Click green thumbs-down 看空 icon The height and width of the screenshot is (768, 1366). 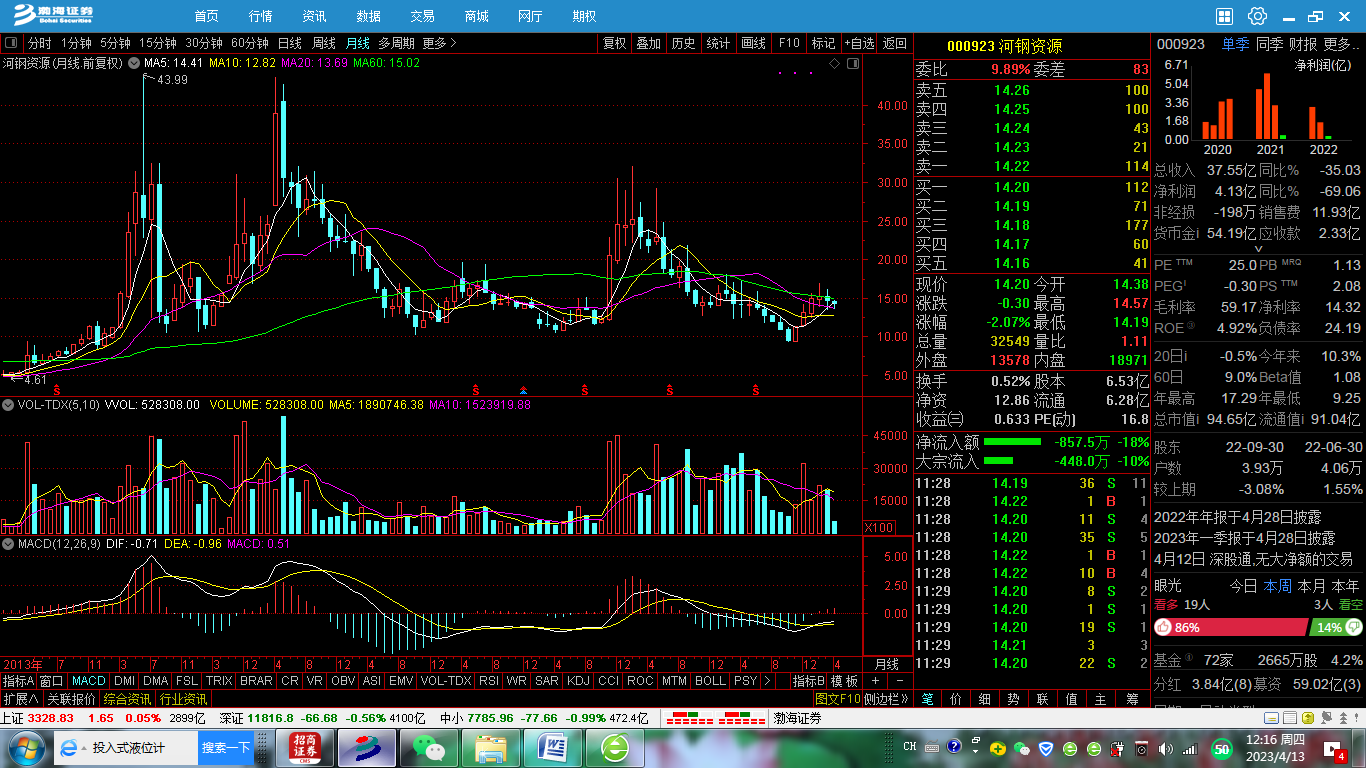tap(1354, 627)
